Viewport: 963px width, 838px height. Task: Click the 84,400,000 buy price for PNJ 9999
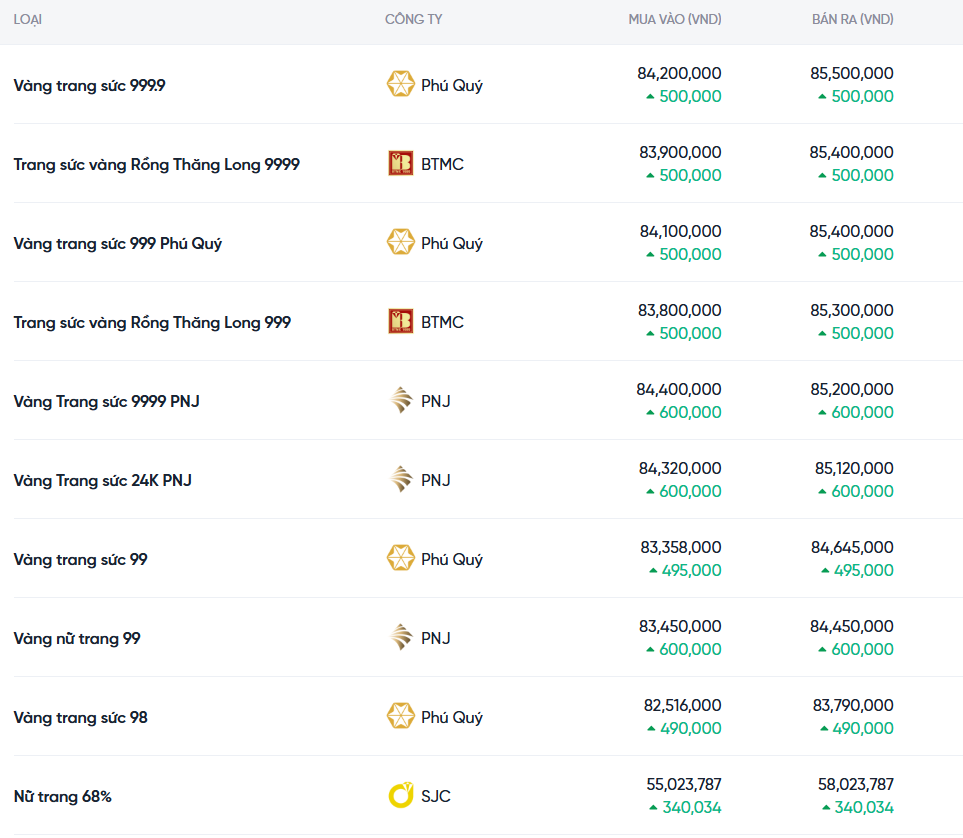(x=678, y=390)
